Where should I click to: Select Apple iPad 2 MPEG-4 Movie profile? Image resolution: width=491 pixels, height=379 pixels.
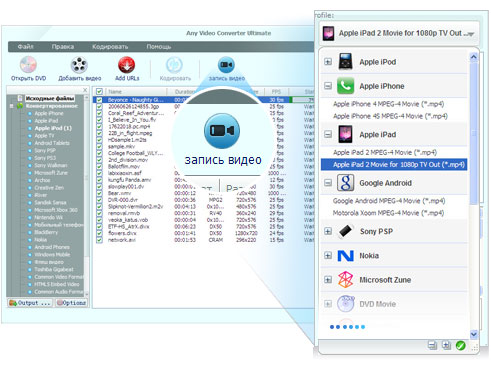[x=385, y=152]
